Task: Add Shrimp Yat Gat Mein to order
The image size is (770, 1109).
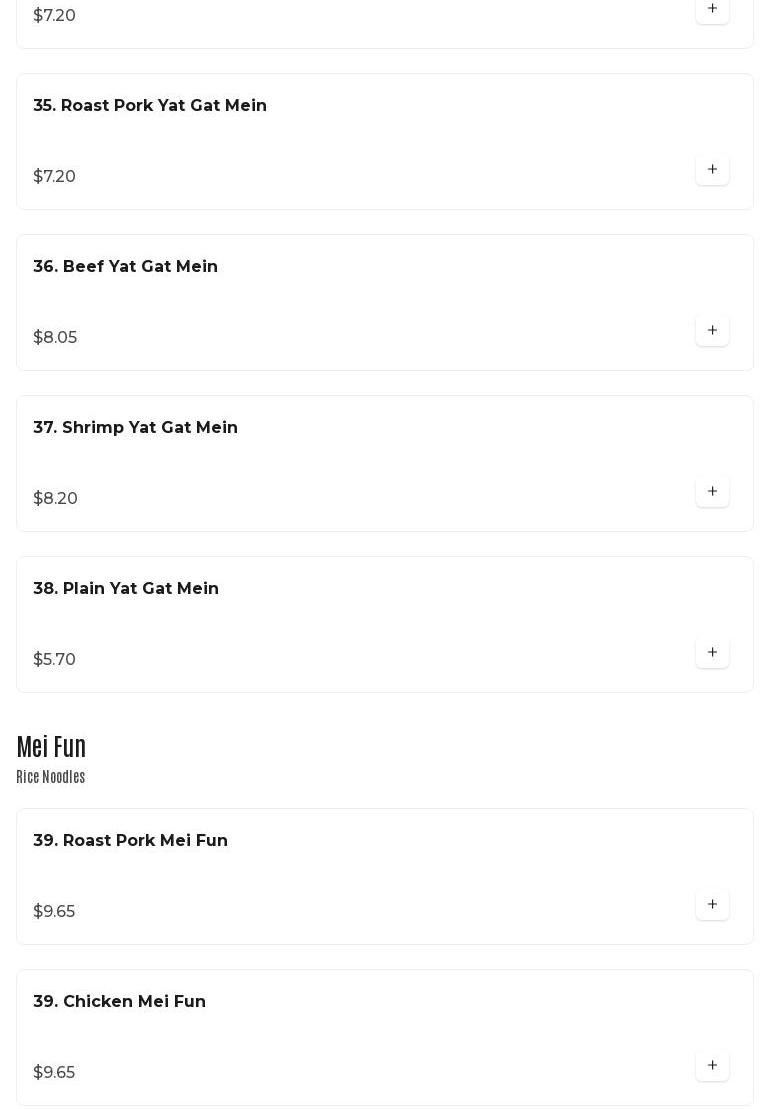Action: point(712,492)
